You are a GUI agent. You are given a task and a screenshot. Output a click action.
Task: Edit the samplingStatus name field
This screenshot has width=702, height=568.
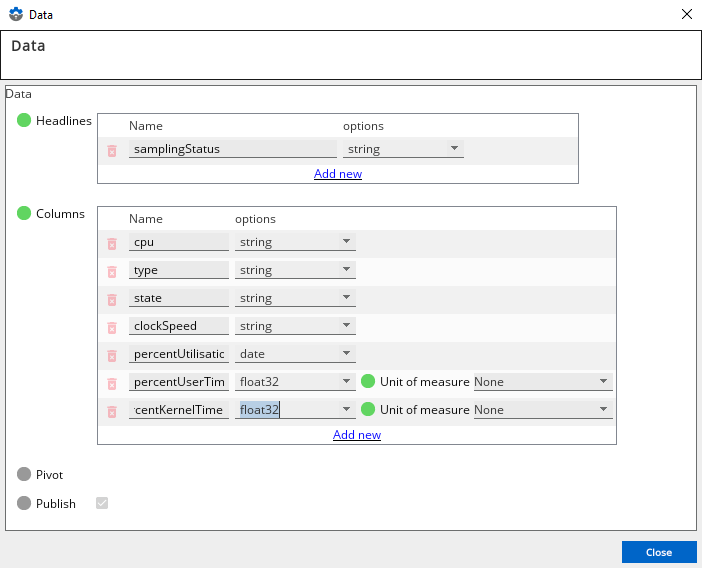233,149
